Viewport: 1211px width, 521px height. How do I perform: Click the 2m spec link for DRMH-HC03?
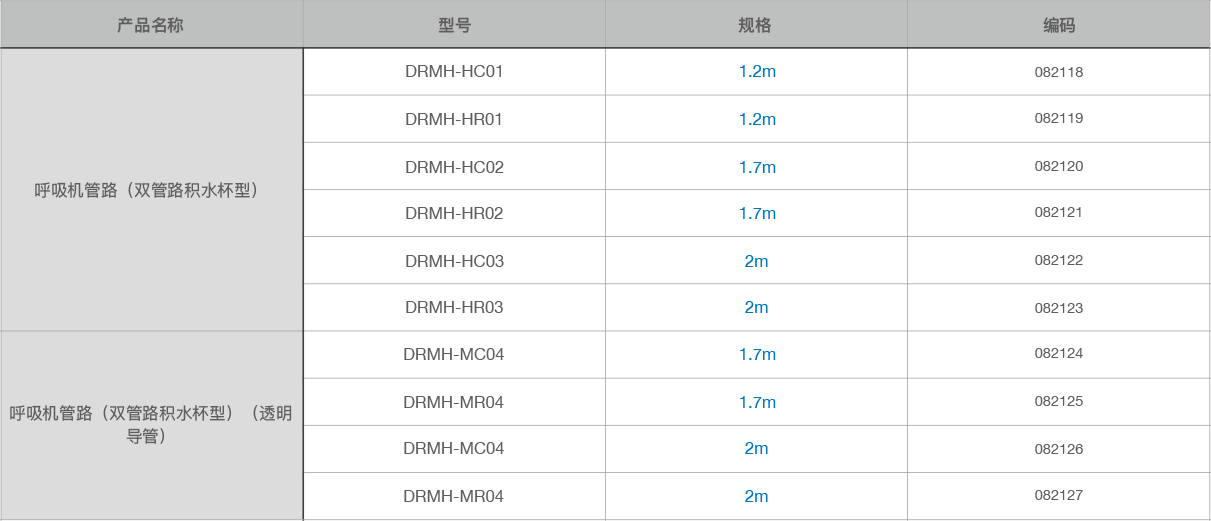point(756,261)
